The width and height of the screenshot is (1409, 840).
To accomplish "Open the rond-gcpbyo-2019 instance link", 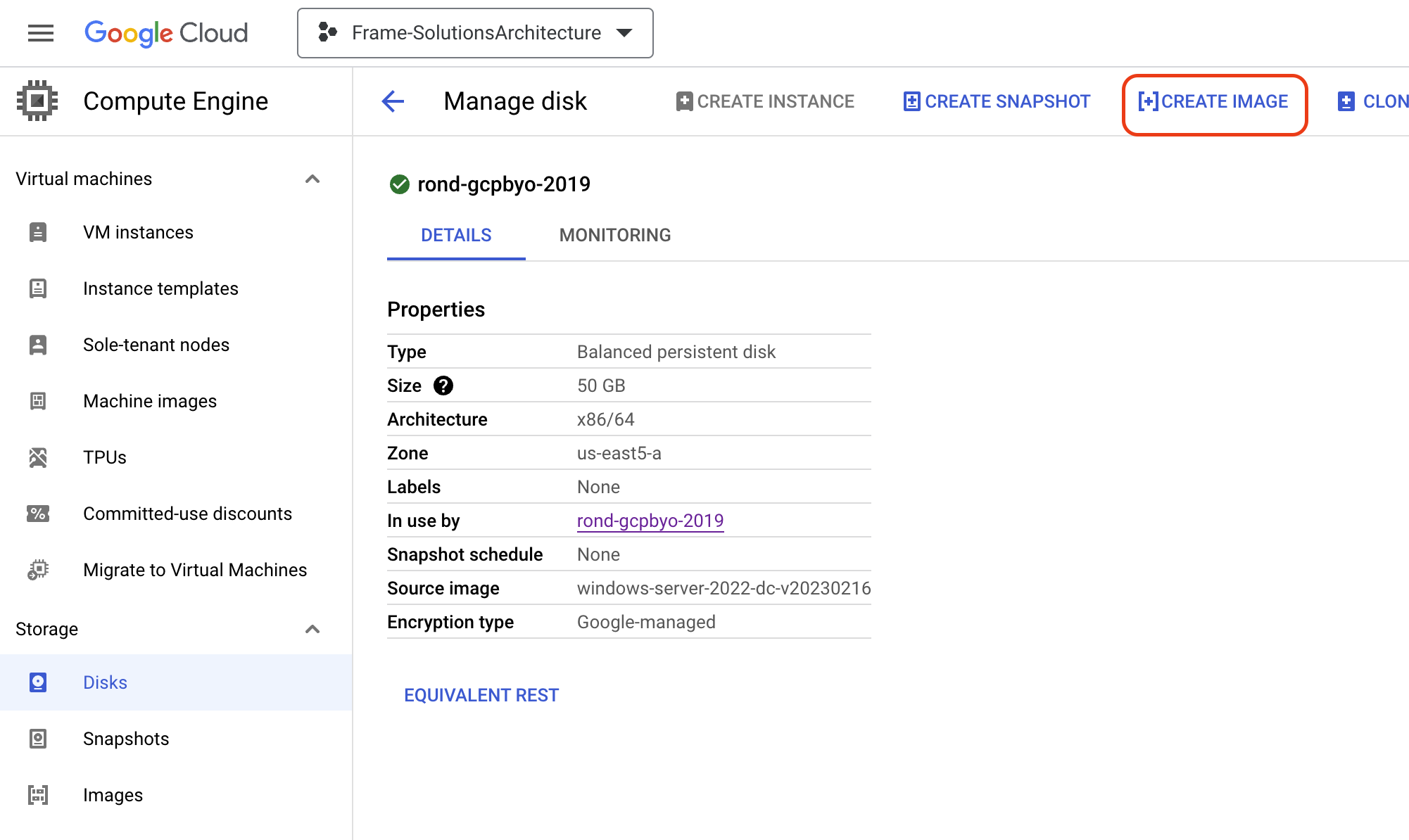I will pos(649,521).
